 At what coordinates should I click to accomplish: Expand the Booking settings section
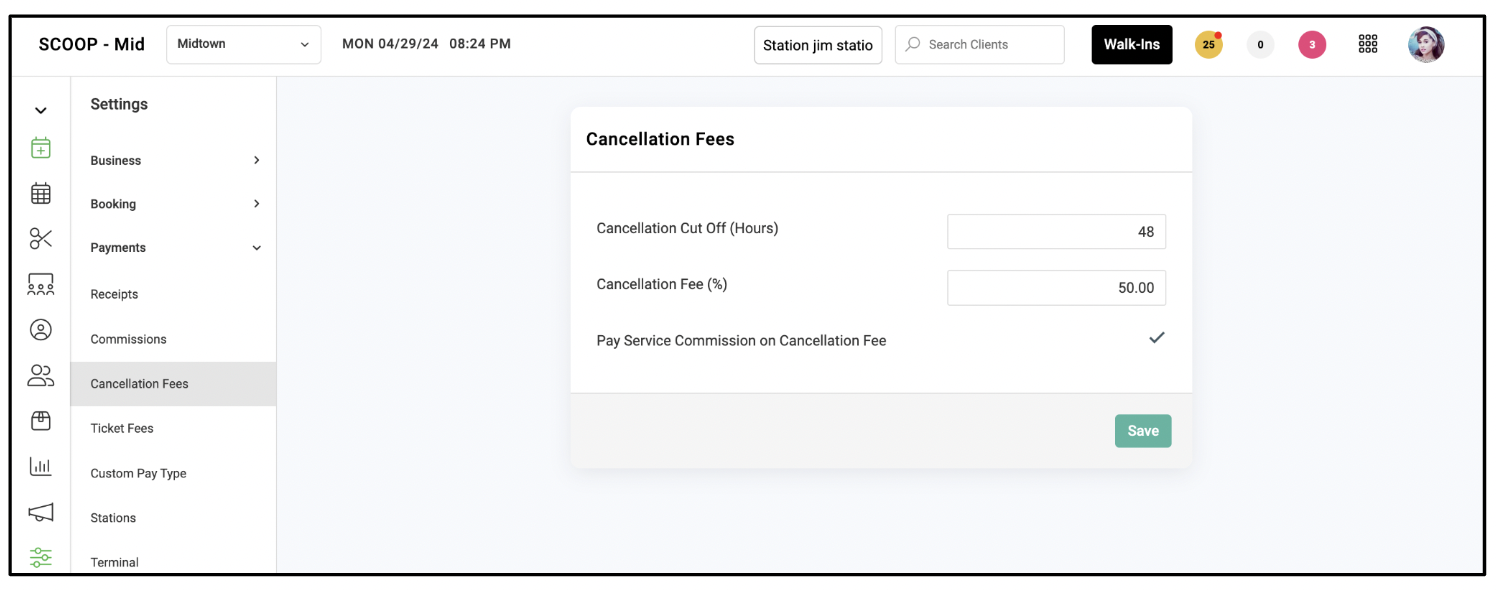(174, 204)
